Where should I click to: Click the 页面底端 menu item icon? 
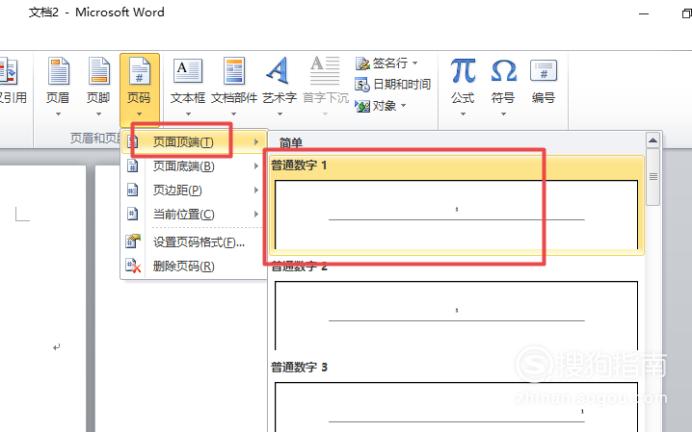pos(132,166)
